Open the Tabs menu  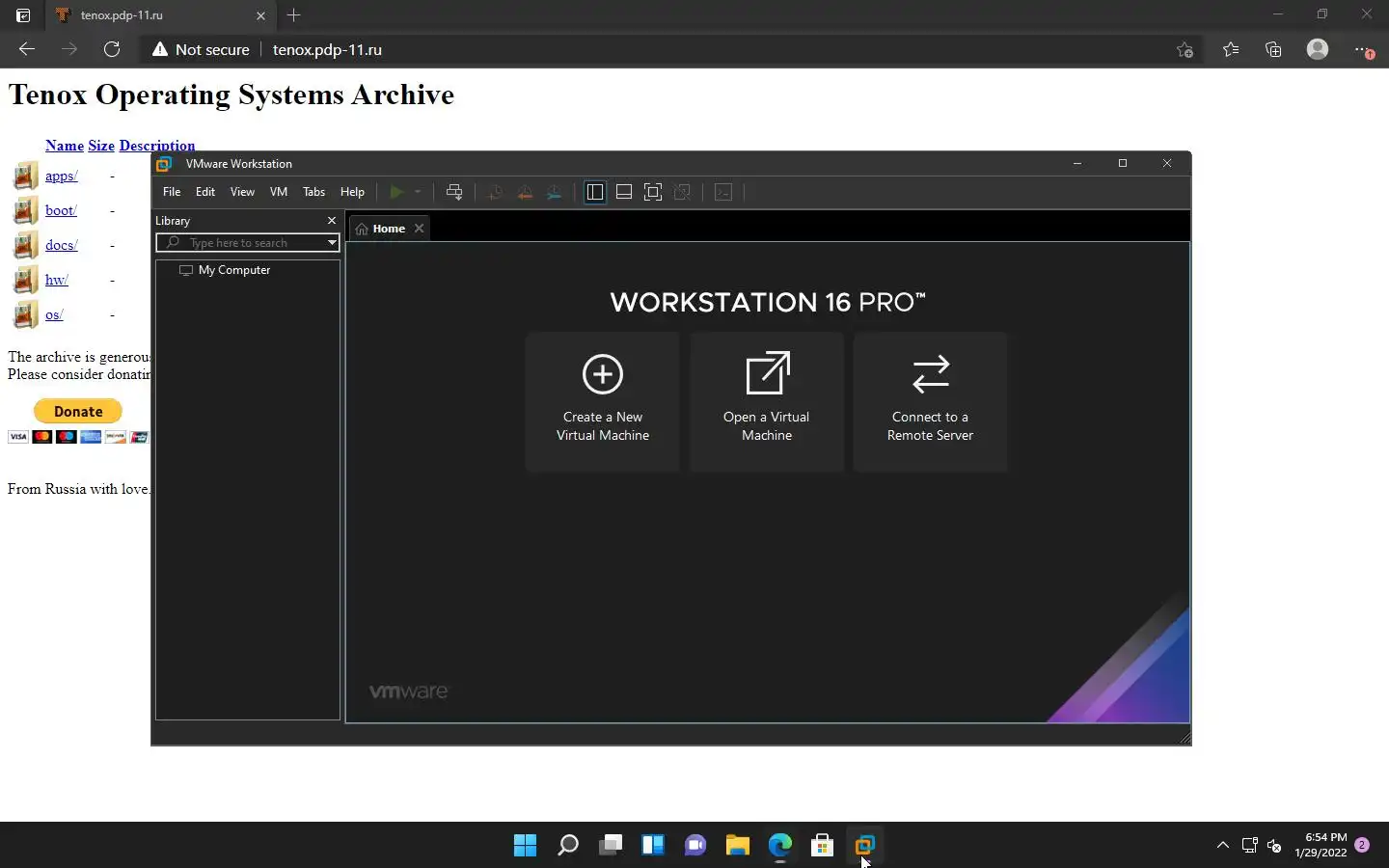pyautogui.click(x=314, y=192)
